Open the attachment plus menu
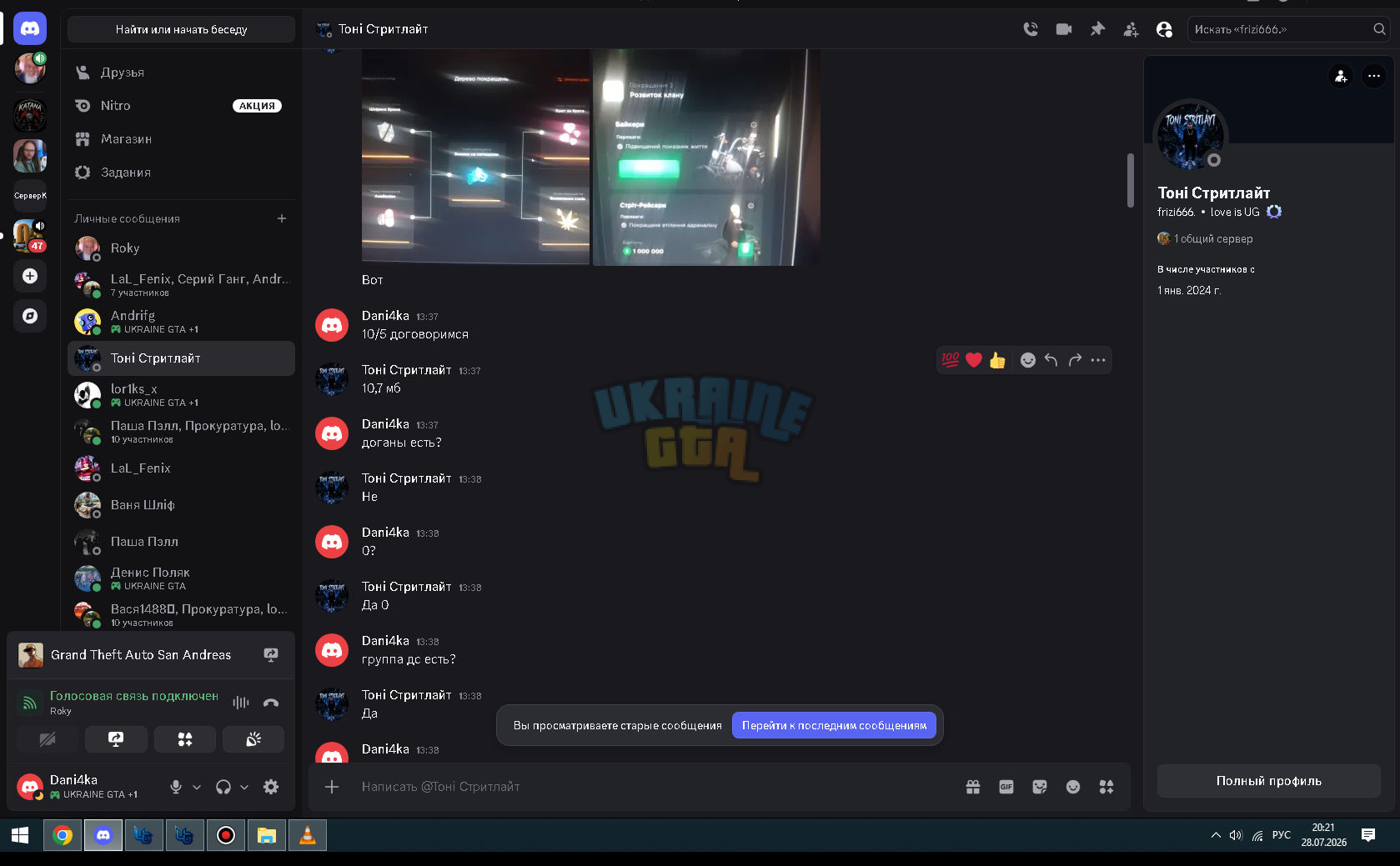Viewport: 1400px width, 866px height. (332, 787)
